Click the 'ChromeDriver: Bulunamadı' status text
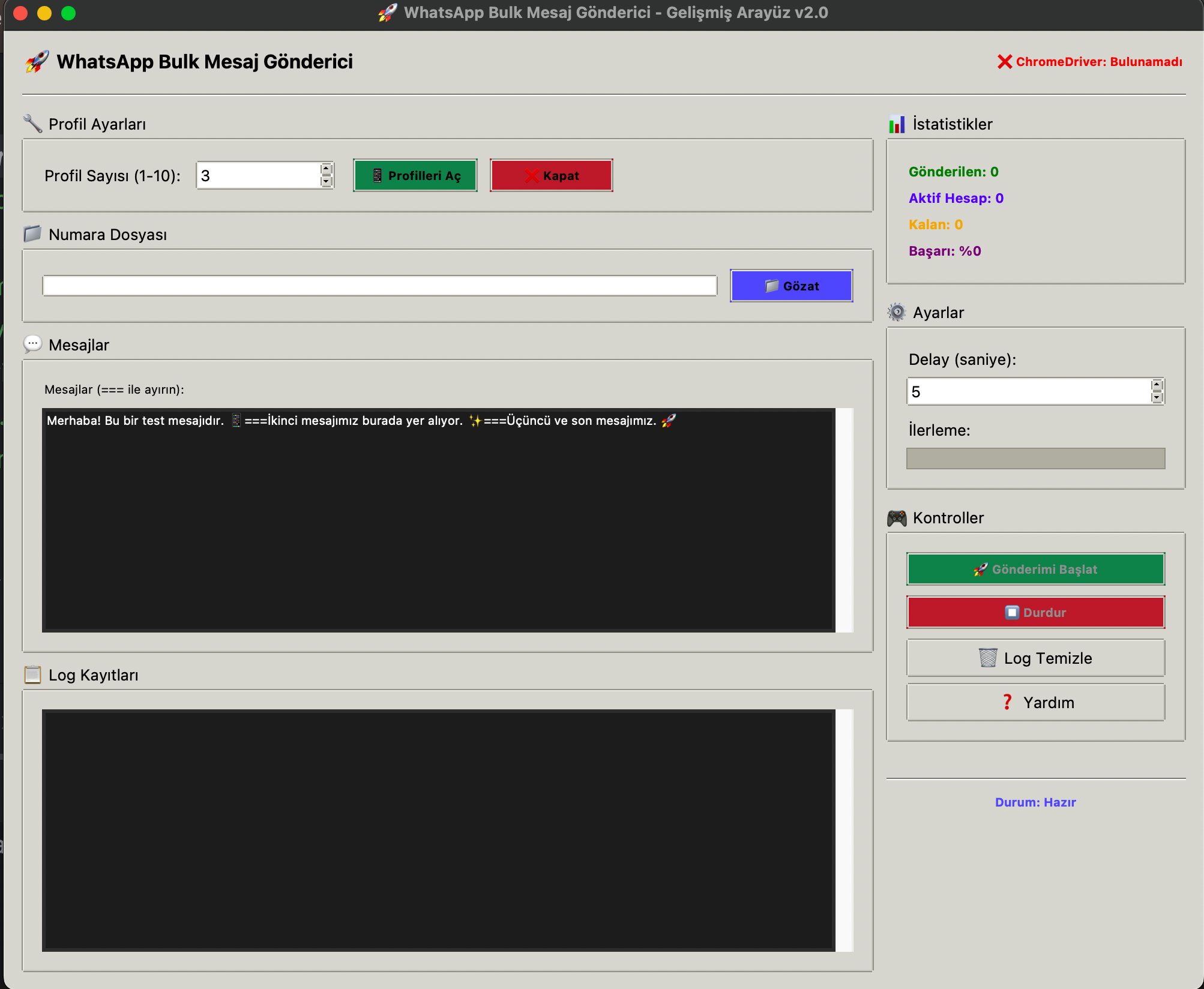Screen dimensions: 1204x989 tap(1099, 62)
